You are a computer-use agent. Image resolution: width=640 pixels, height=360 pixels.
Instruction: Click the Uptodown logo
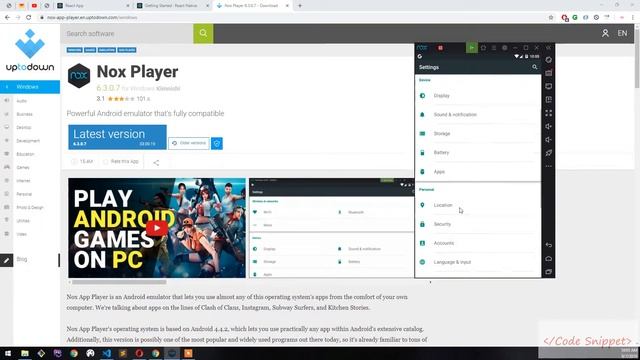(30, 50)
